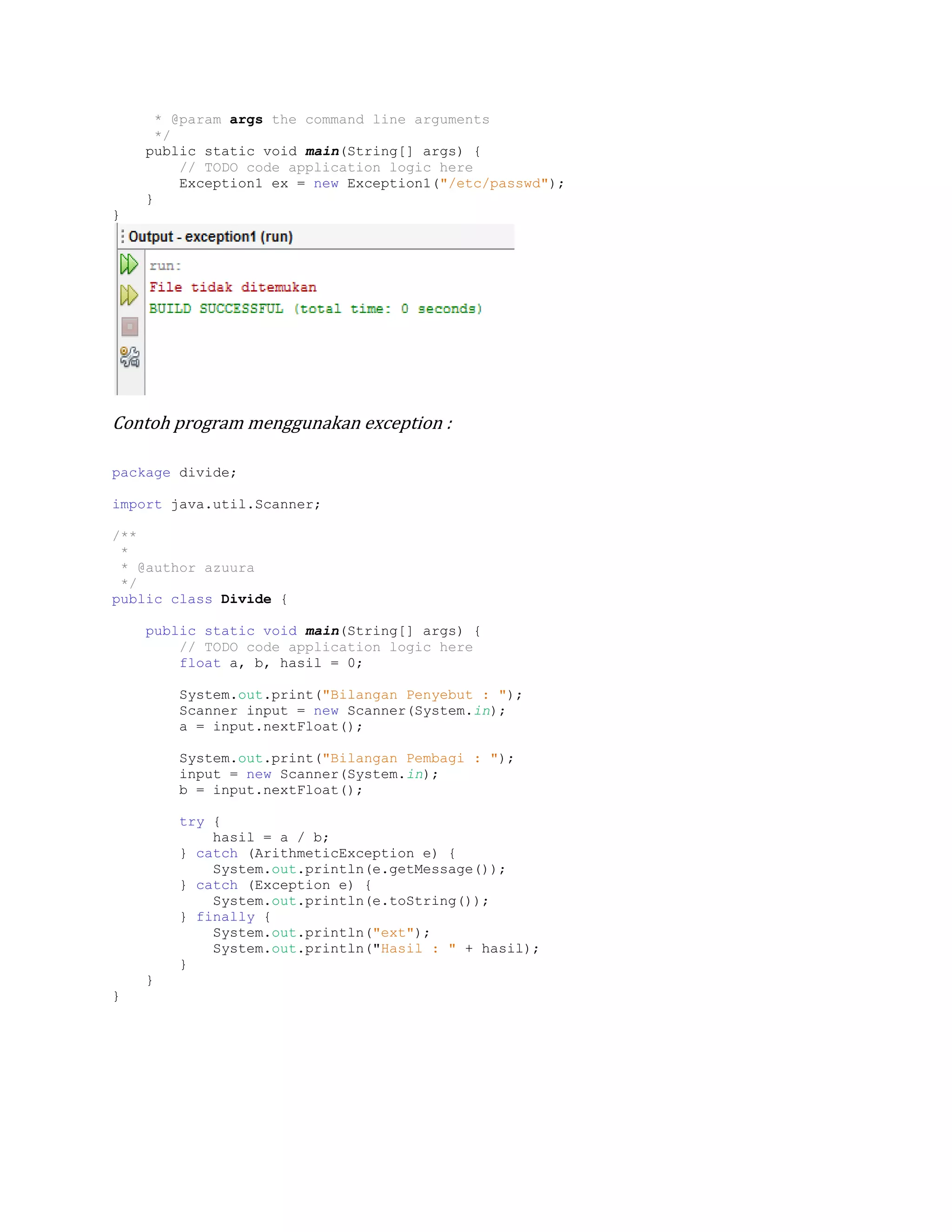Click the 'finally {' line
952x1232 pixels.
click(x=225, y=917)
